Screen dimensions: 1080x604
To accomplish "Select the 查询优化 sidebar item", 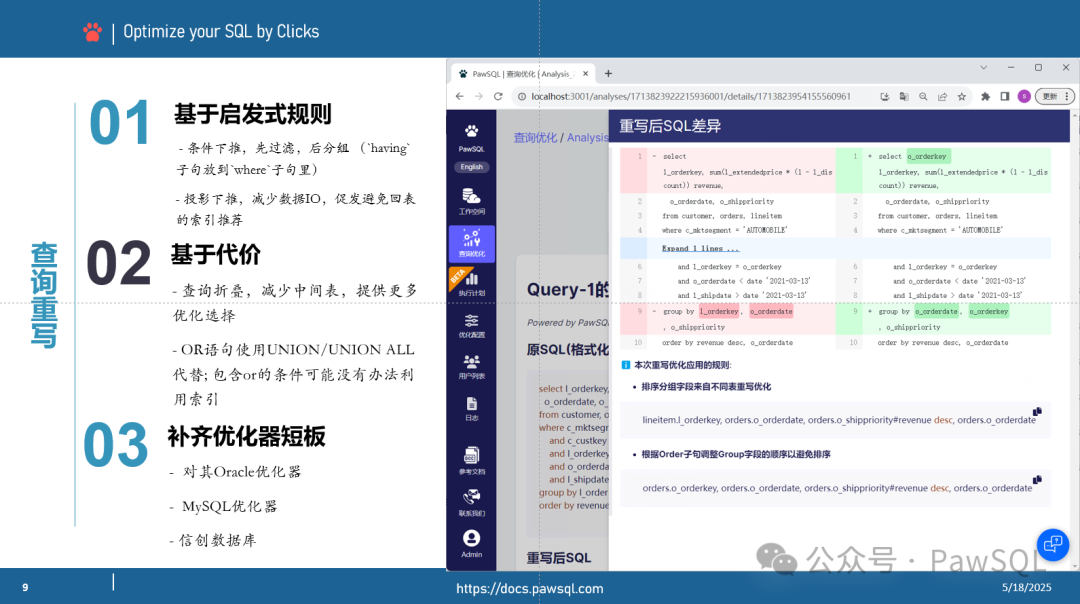I will [x=471, y=244].
